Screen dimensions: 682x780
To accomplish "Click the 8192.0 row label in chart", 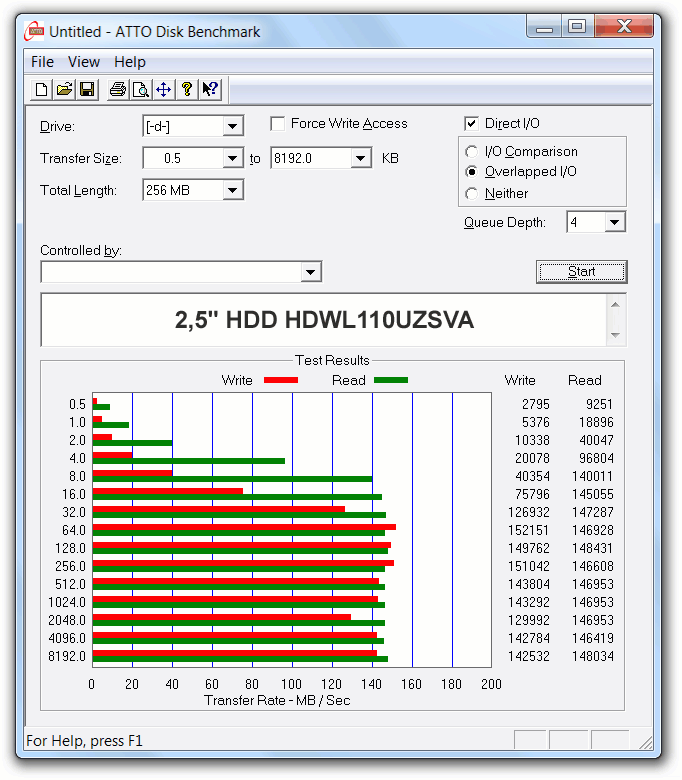I will click(67, 656).
